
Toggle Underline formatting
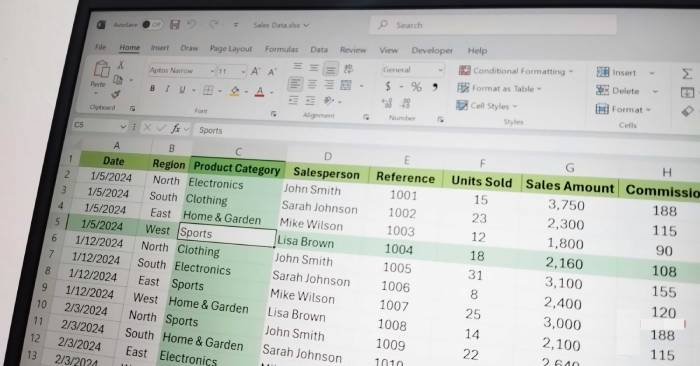(182, 90)
